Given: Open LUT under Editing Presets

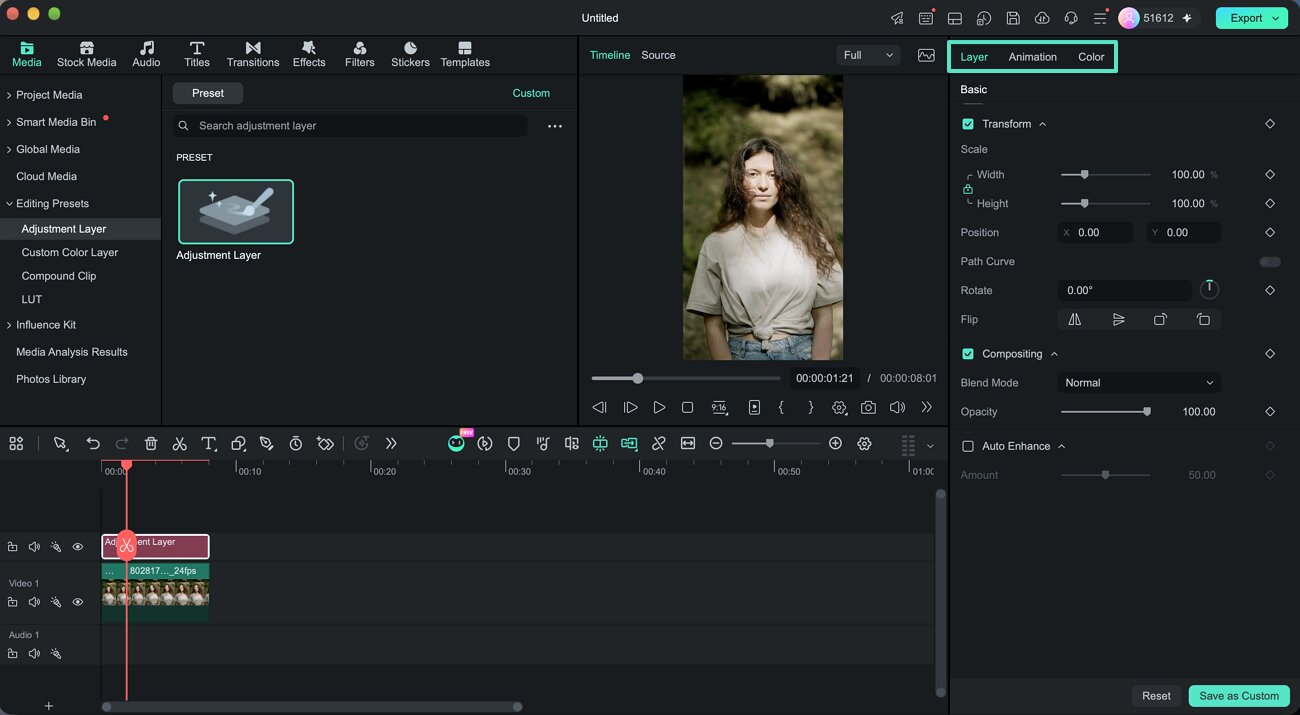Looking at the screenshot, I should (32, 299).
